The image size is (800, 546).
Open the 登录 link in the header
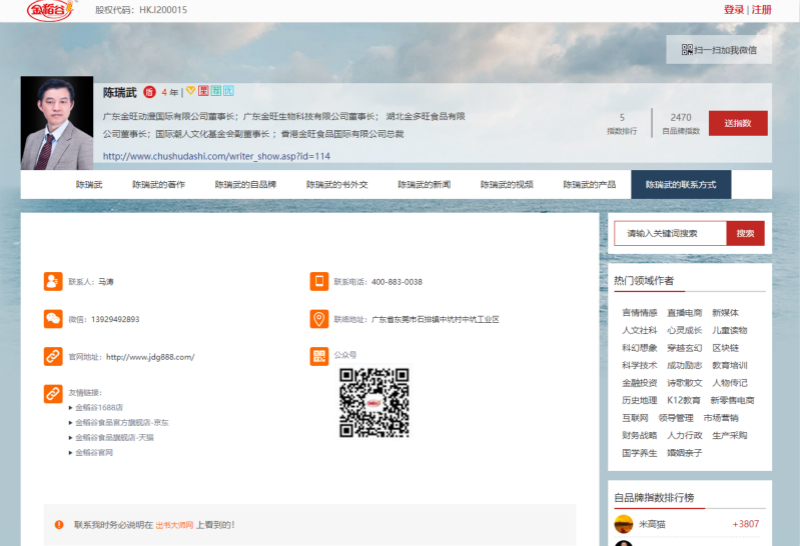[x=733, y=10]
